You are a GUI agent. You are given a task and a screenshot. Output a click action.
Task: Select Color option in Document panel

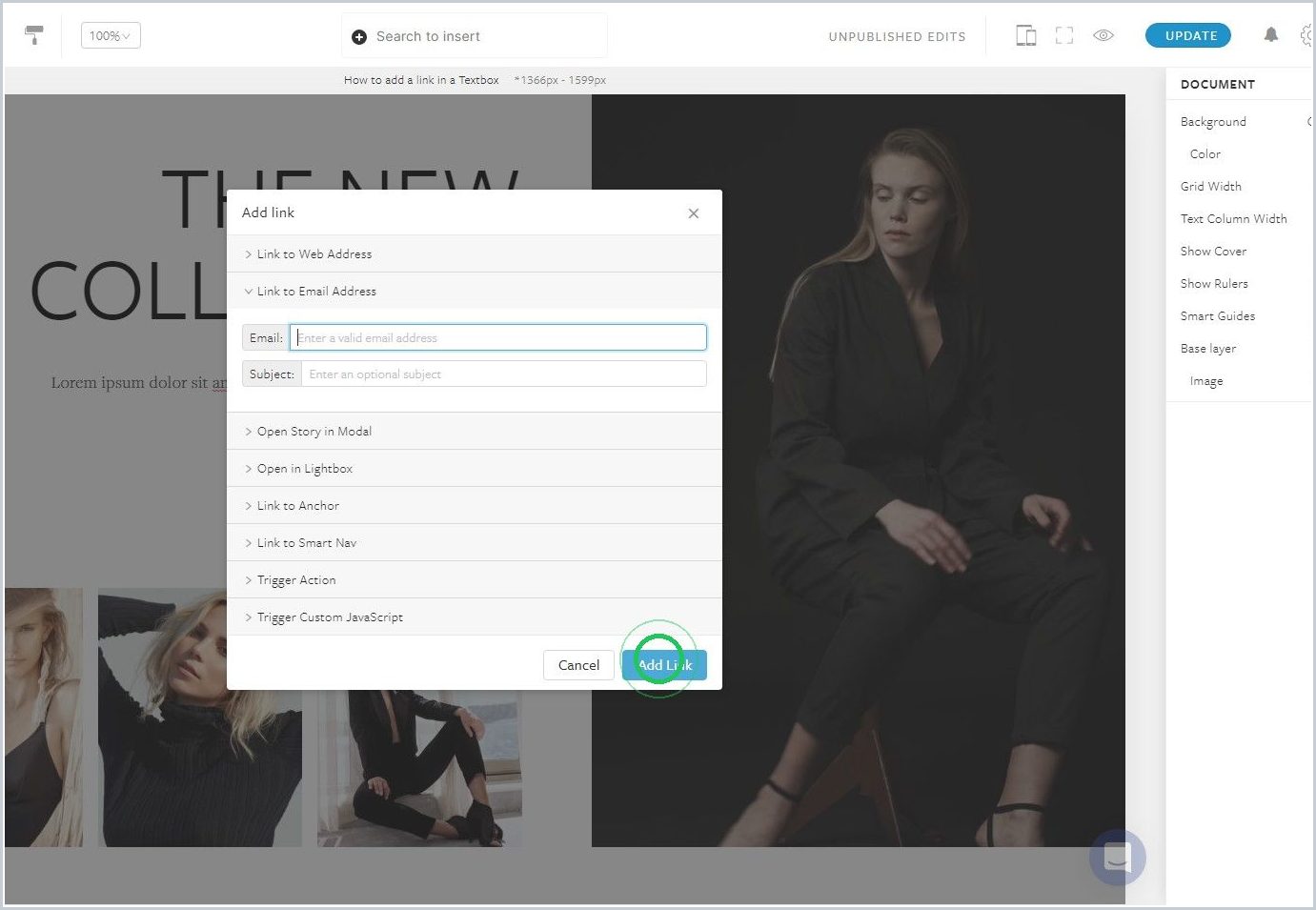1205,154
